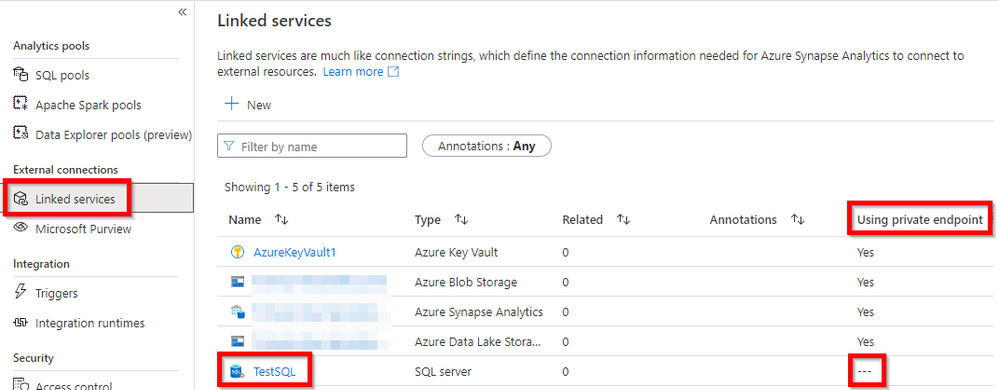Click Integration runtimes icon

tap(21, 323)
